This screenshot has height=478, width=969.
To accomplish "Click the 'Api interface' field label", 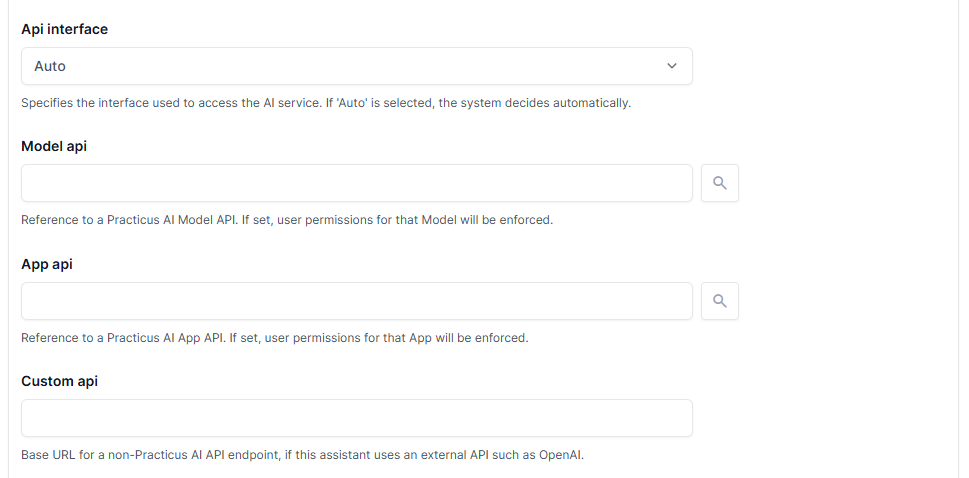I will [x=64, y=30].
